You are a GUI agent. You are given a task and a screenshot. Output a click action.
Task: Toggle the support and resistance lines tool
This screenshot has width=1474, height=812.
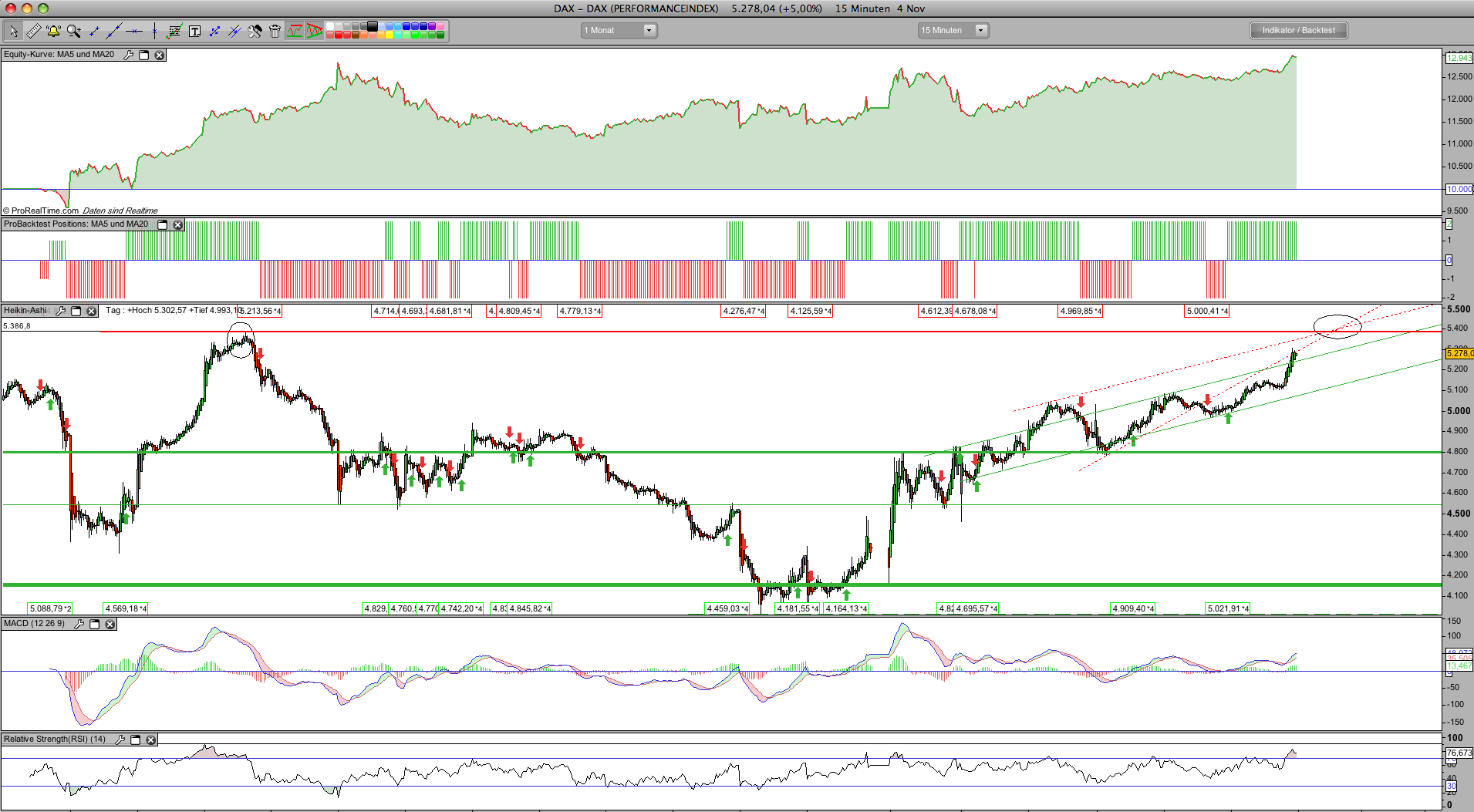pyautogui.click(x=295, y=31)
